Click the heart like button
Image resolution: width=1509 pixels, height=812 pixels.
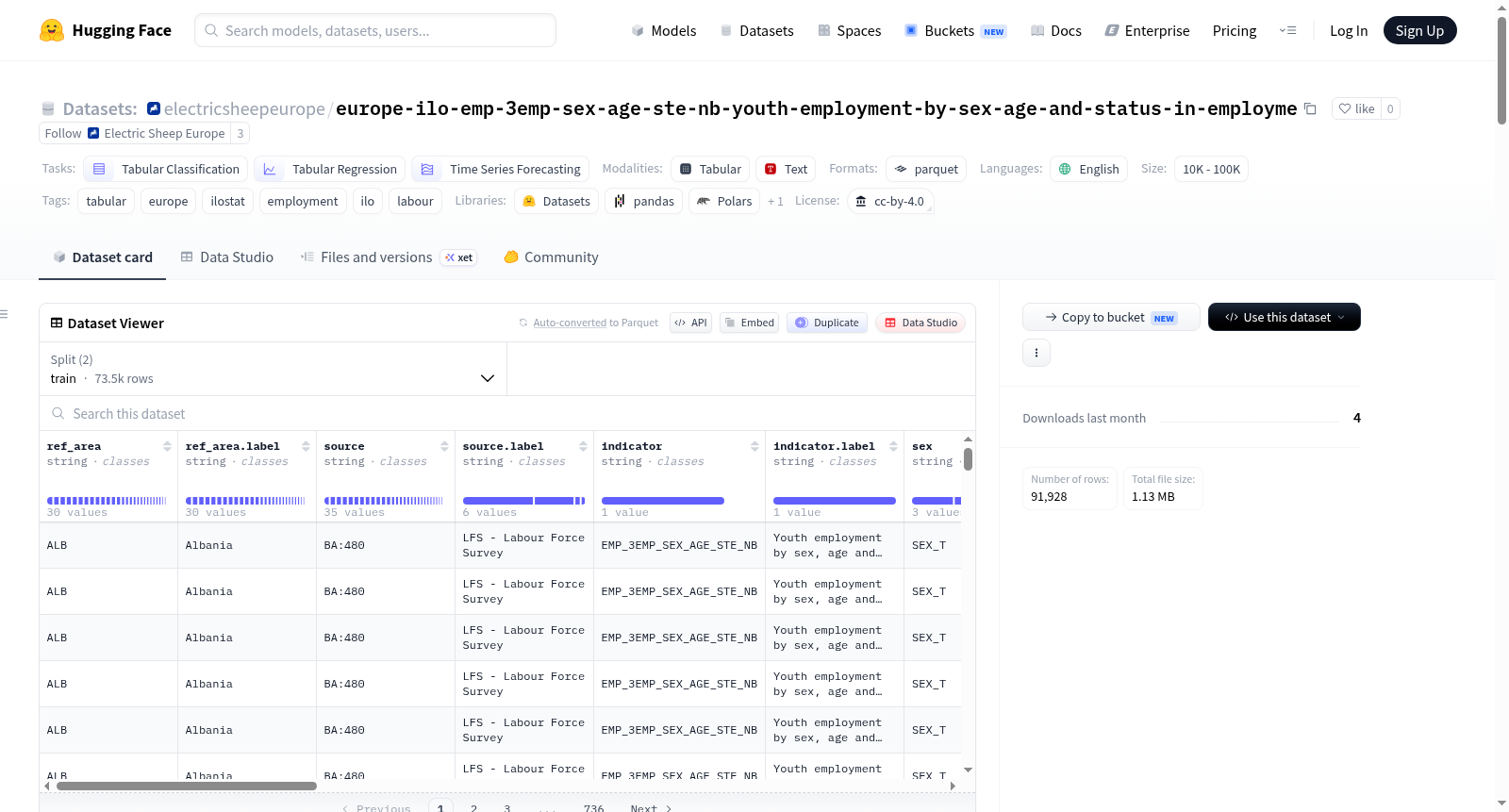[x=1356, y=108]
